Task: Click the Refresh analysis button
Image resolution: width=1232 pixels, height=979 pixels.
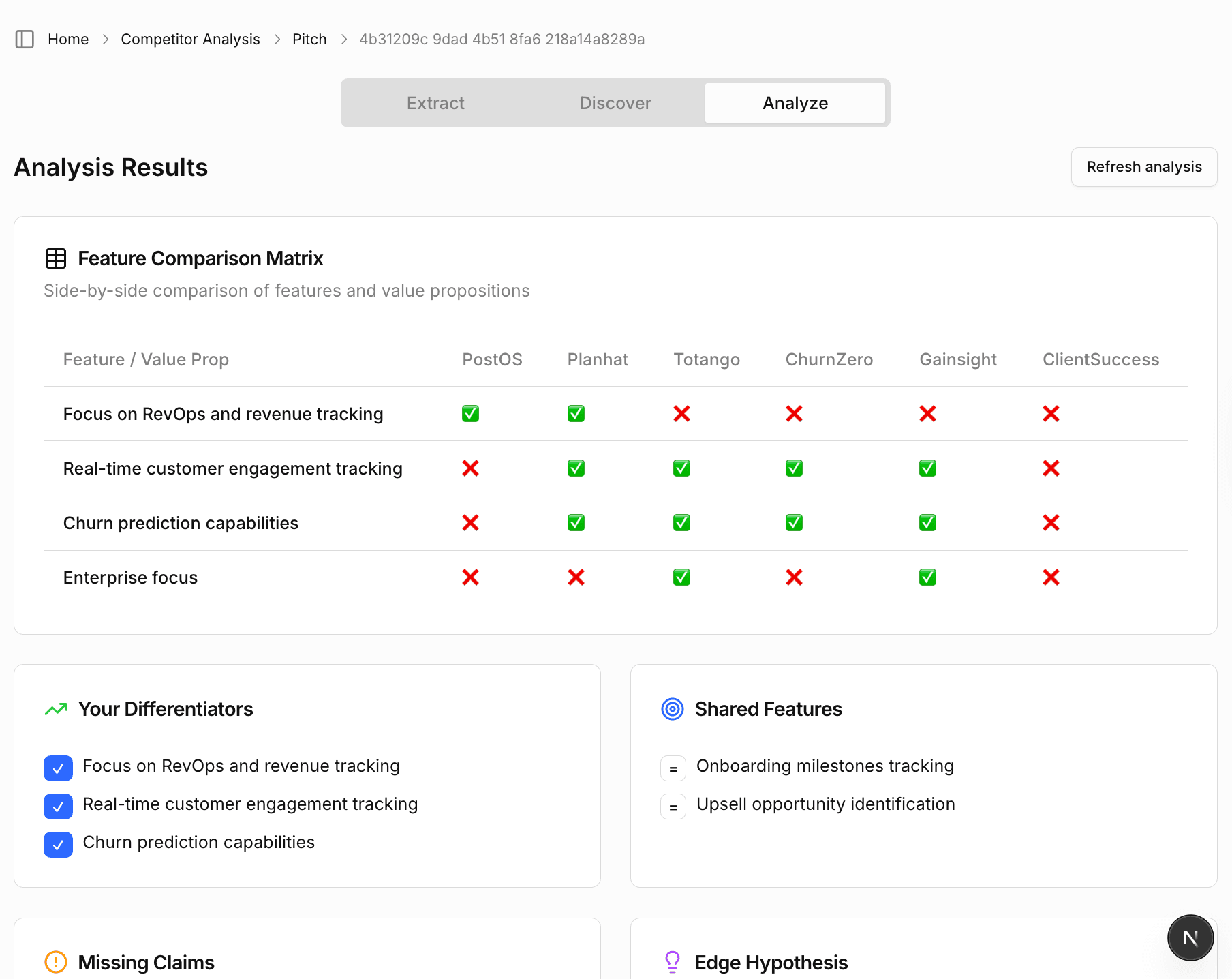Action: (1144, 167)
